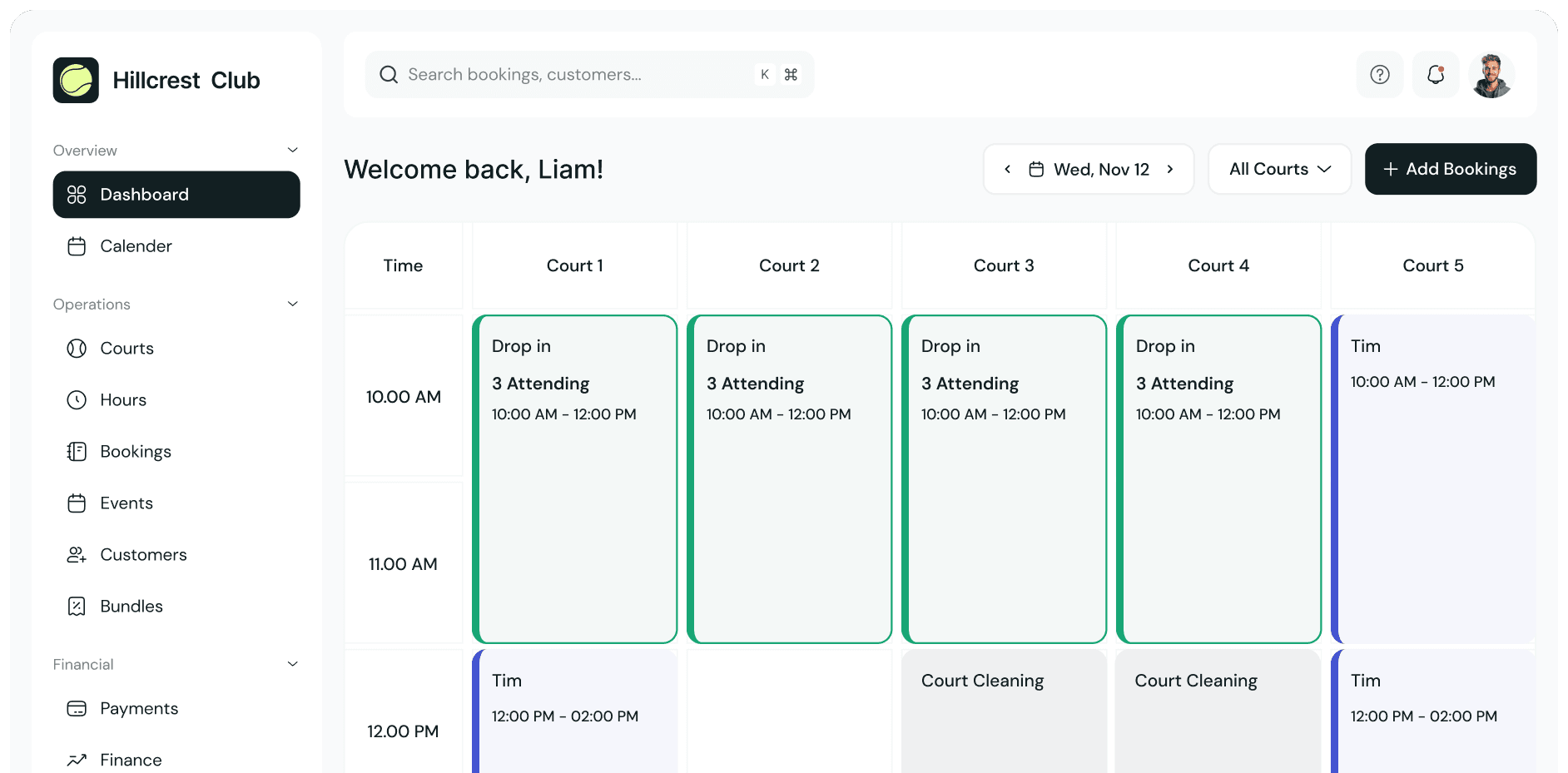Switch to the Calender menu item
This screenshot has height=773, width=1568.
(x=136, y=246)
